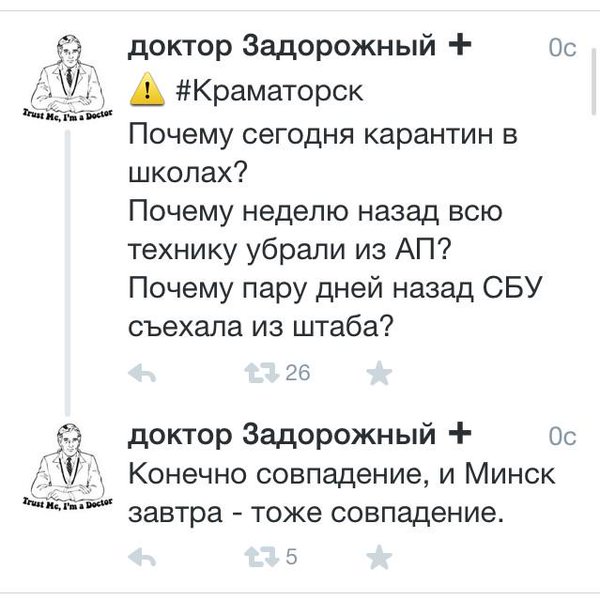Favorite the Краматорск tweet with the star
This screenshot has height=600, width=600.
coord(379,373)
